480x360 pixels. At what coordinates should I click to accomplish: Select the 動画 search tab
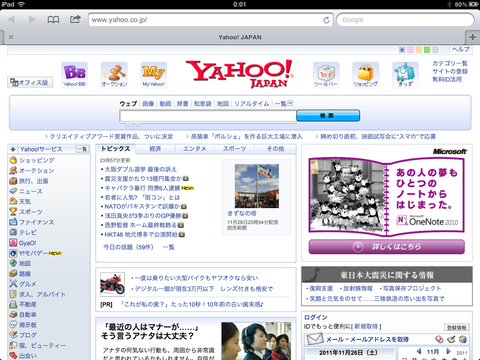click(x=165, y=104)
